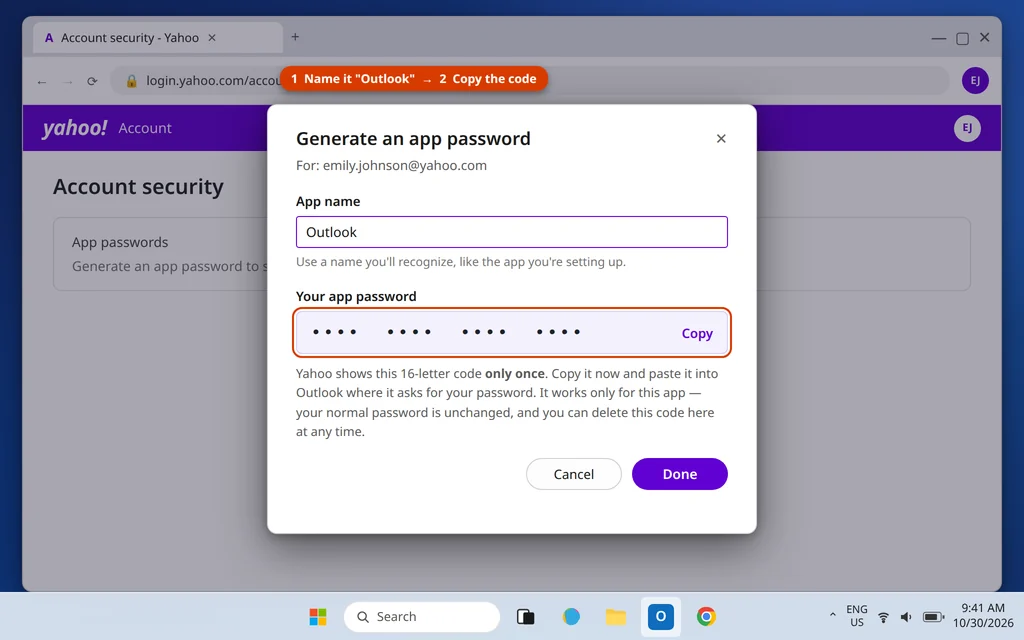1024x640 pixels.
Task: Open Chrome from the taskbar
Action: (706, 616)
